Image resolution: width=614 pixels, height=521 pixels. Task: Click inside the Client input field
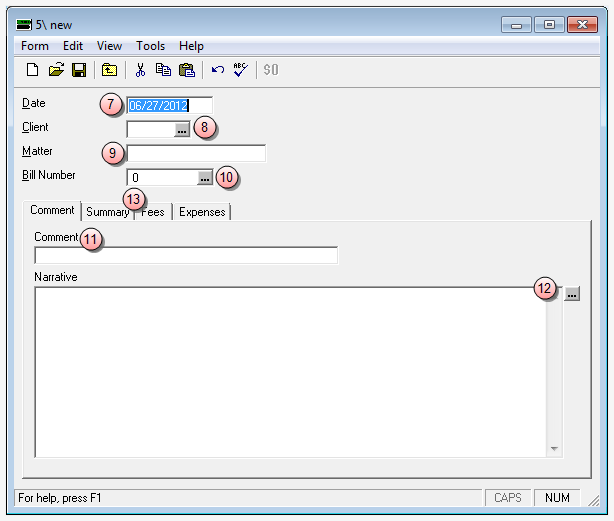tap(151, 129)
